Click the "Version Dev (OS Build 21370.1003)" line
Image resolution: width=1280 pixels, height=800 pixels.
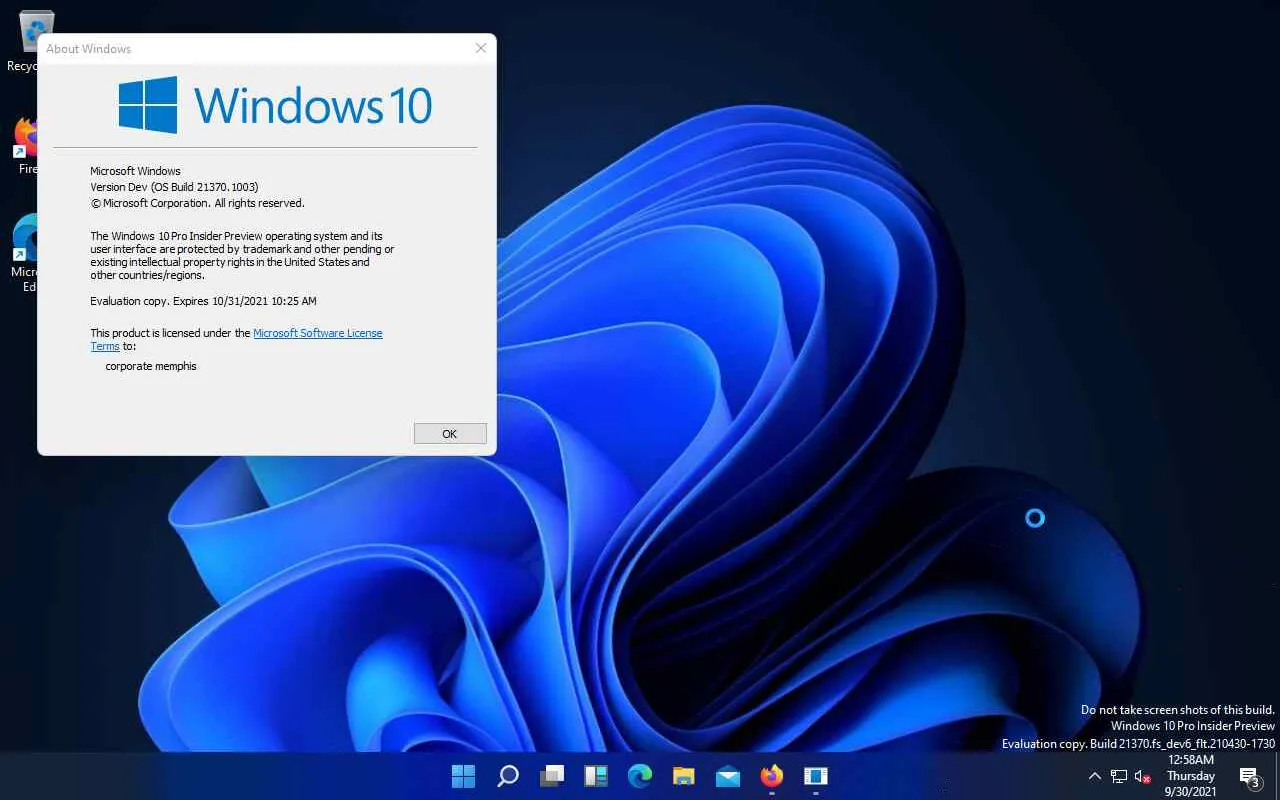tap(175, 187)
